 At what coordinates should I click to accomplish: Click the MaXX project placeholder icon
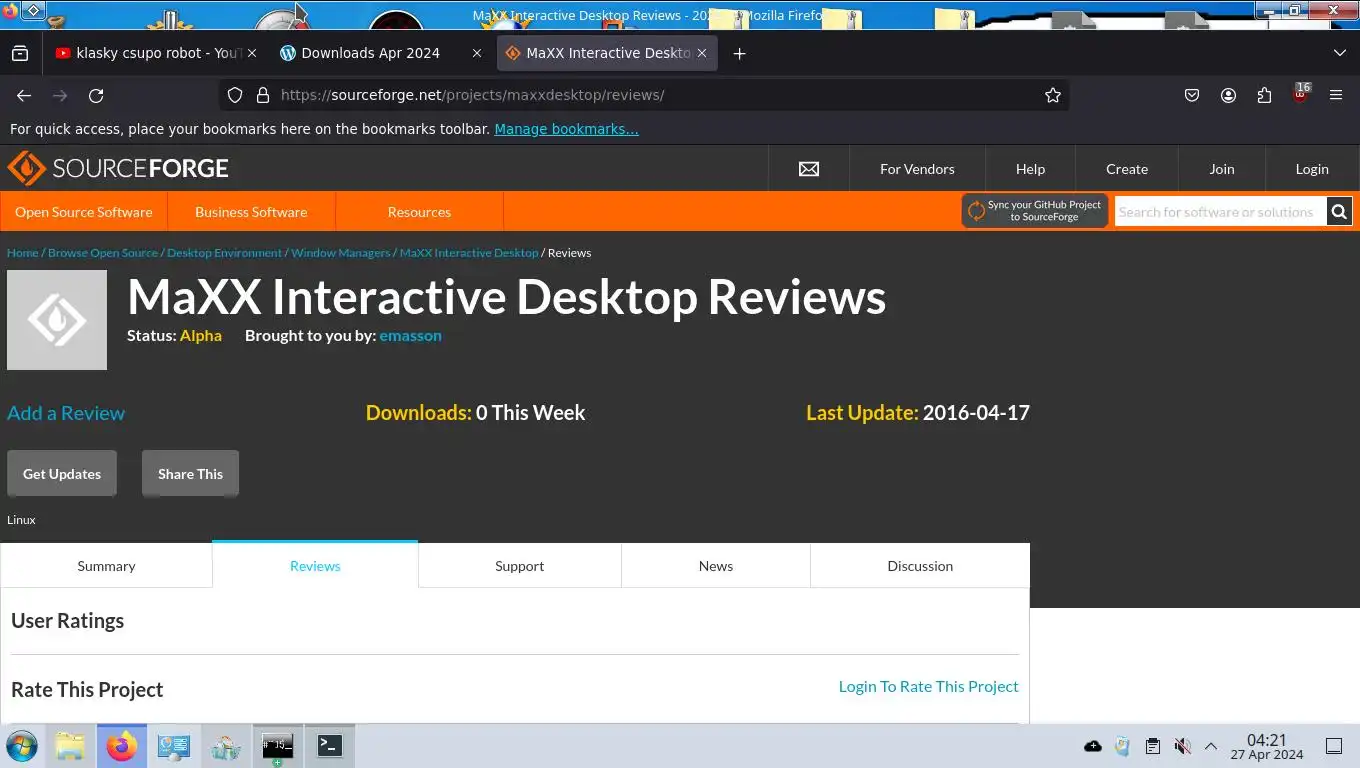(57, 320)
